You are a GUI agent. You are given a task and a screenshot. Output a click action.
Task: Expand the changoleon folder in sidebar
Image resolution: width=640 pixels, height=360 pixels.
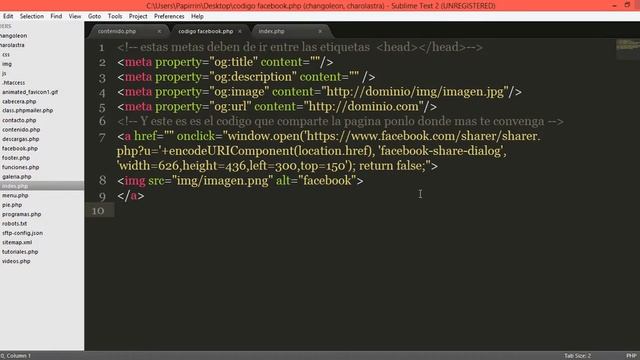pos(13,36)
